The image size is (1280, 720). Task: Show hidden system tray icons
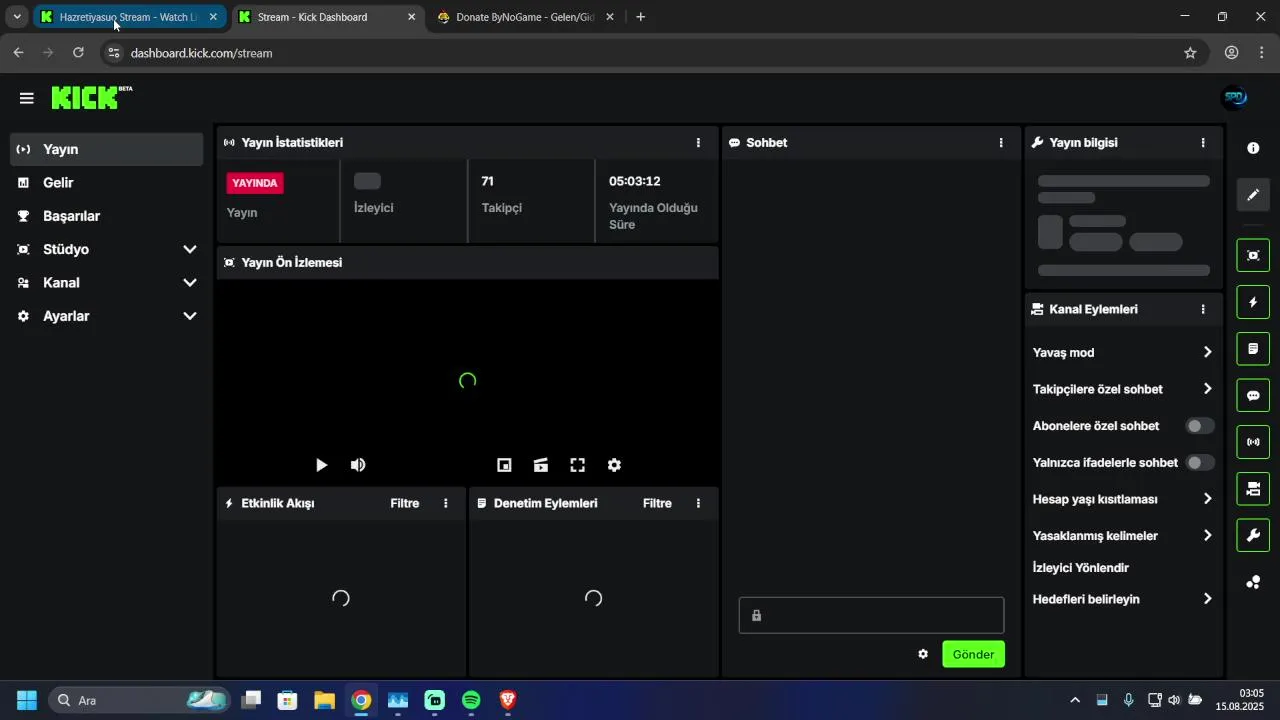point(1075,700)
